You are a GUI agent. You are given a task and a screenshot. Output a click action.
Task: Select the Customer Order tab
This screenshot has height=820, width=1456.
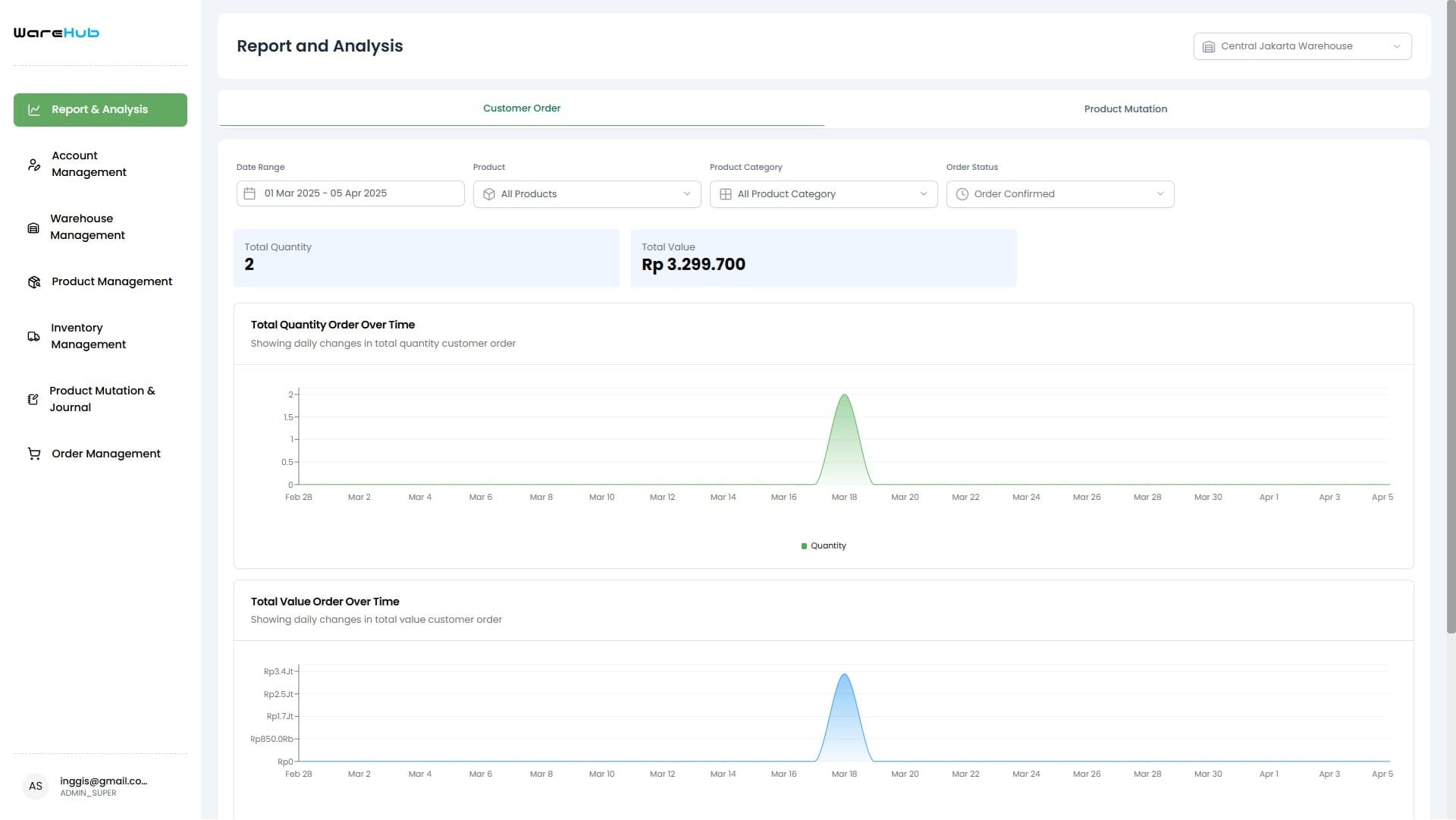(522, 108)
